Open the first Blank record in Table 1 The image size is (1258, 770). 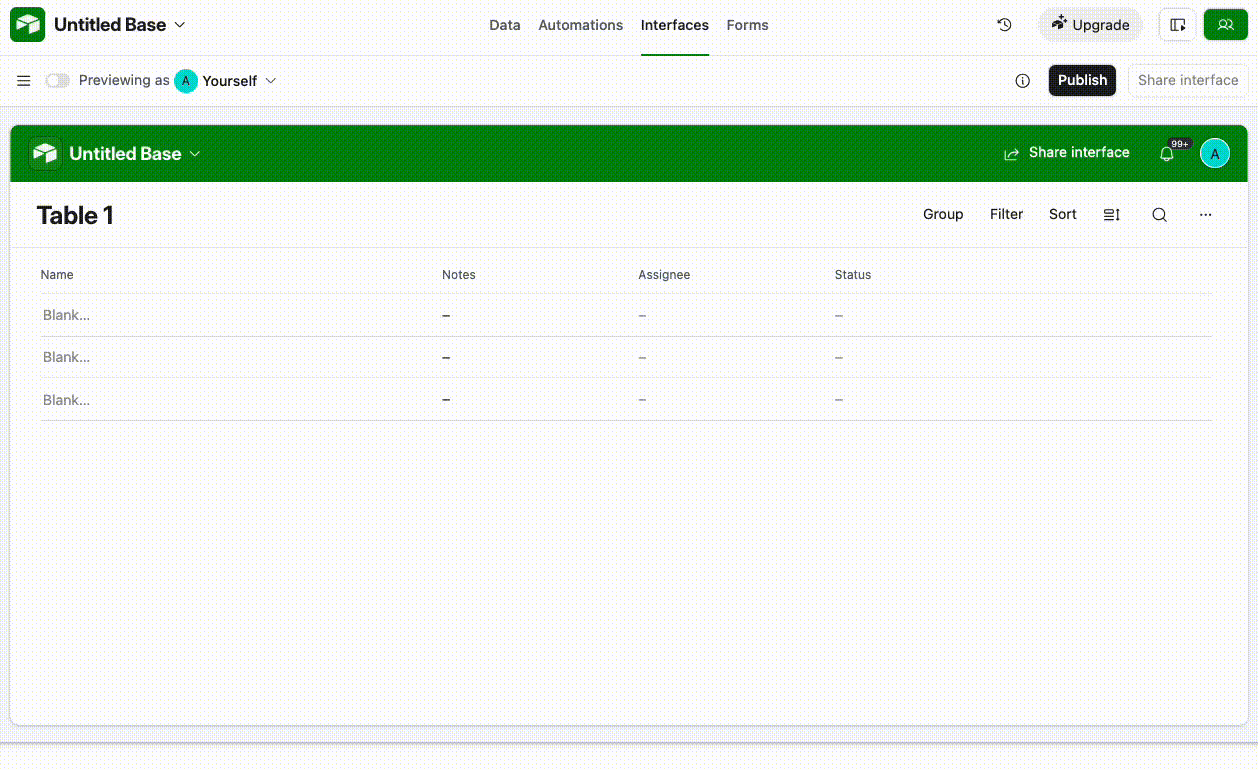coord(66,315)
